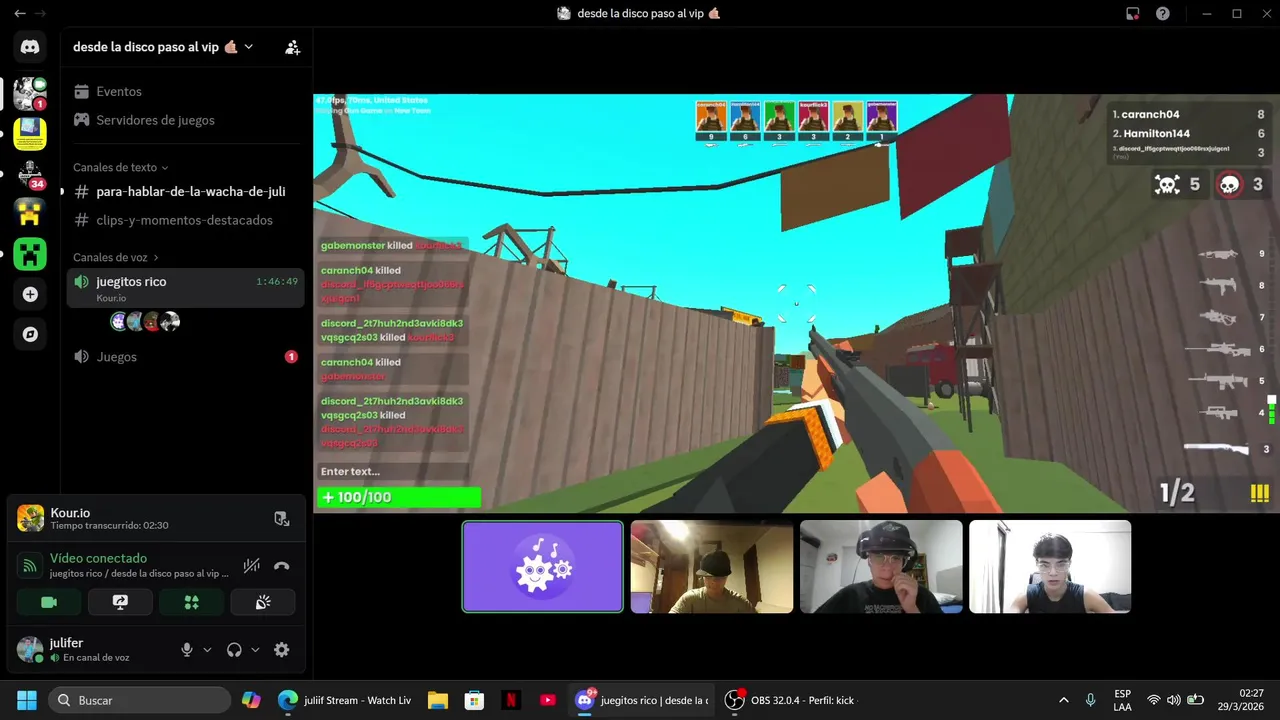Toggle camera video button
This screenshot has width=1280, height=720.
pos(49,602)
